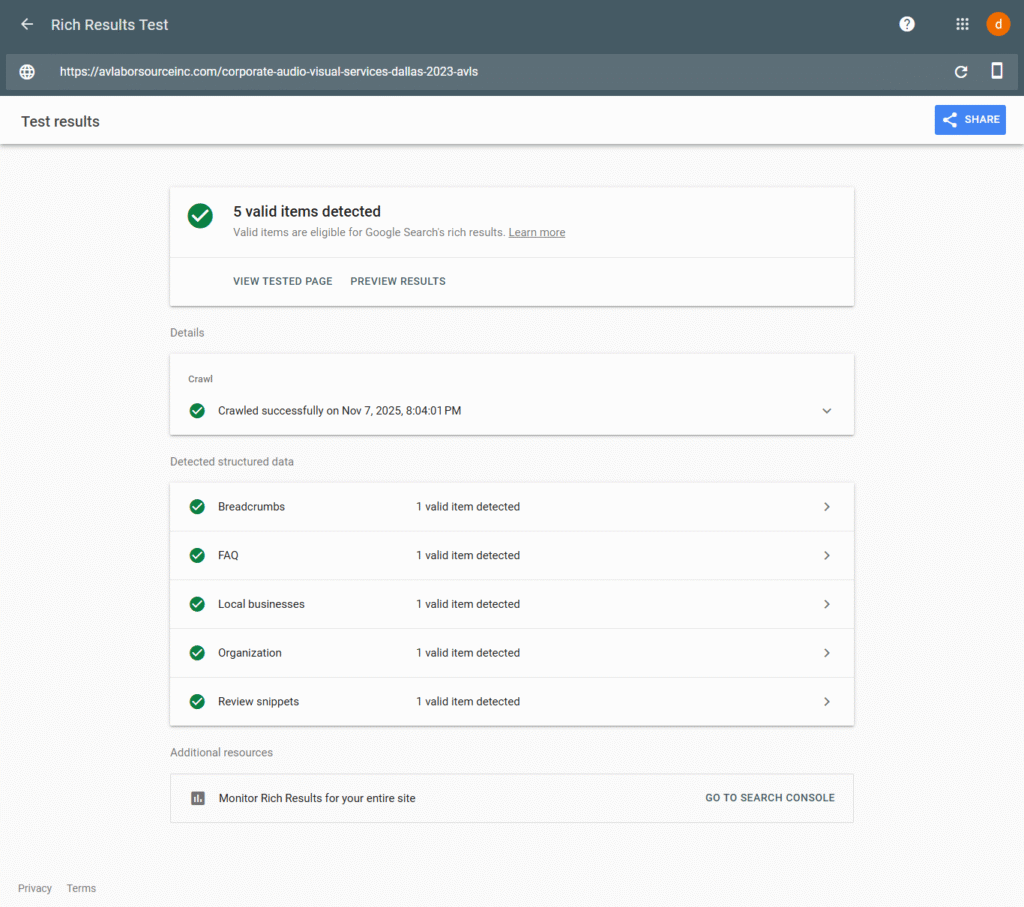
Task: Reload the test with refresh icon
Action: click(961, 72)
